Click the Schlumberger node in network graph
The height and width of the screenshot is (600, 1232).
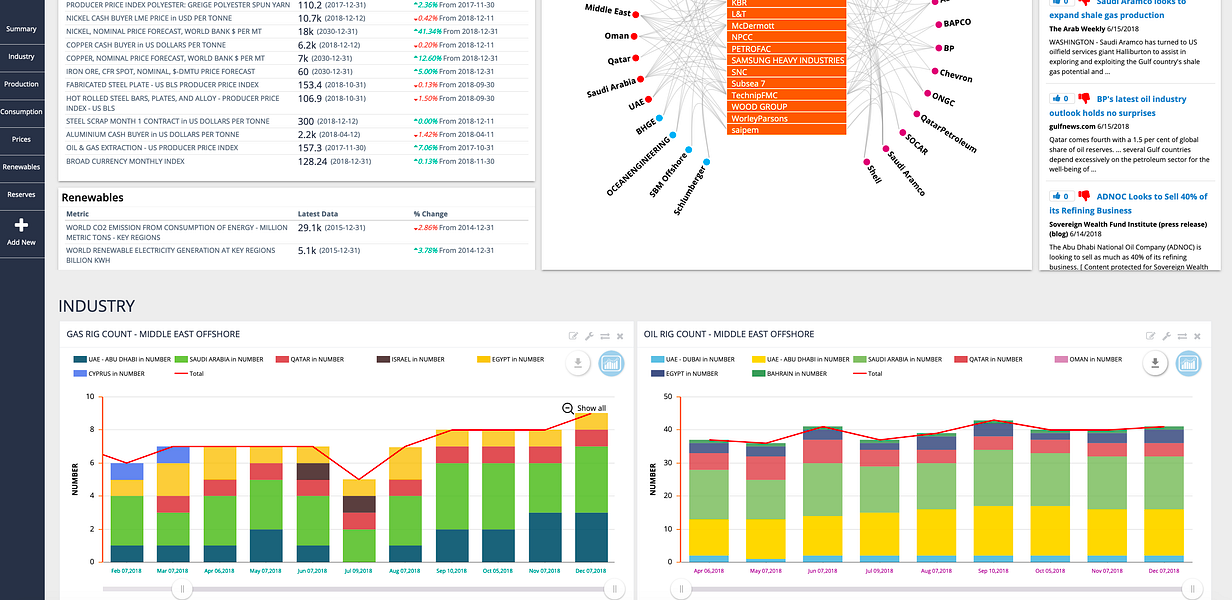[x=706, y=162]
